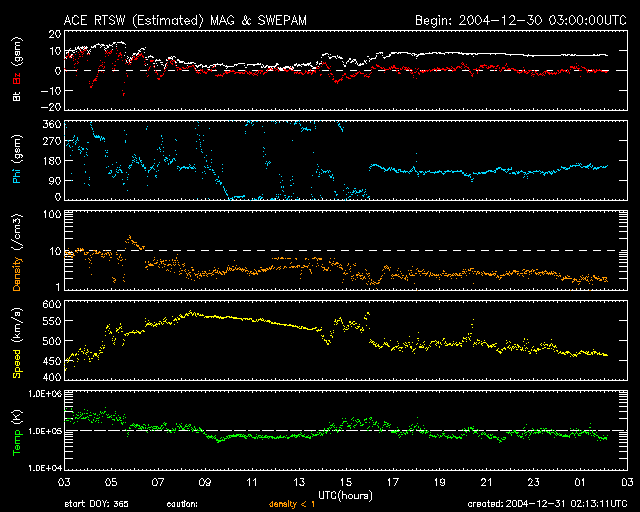Click the cyan "Phi" axis label
This screenshot has height=512, width=640.
(17, 175)
